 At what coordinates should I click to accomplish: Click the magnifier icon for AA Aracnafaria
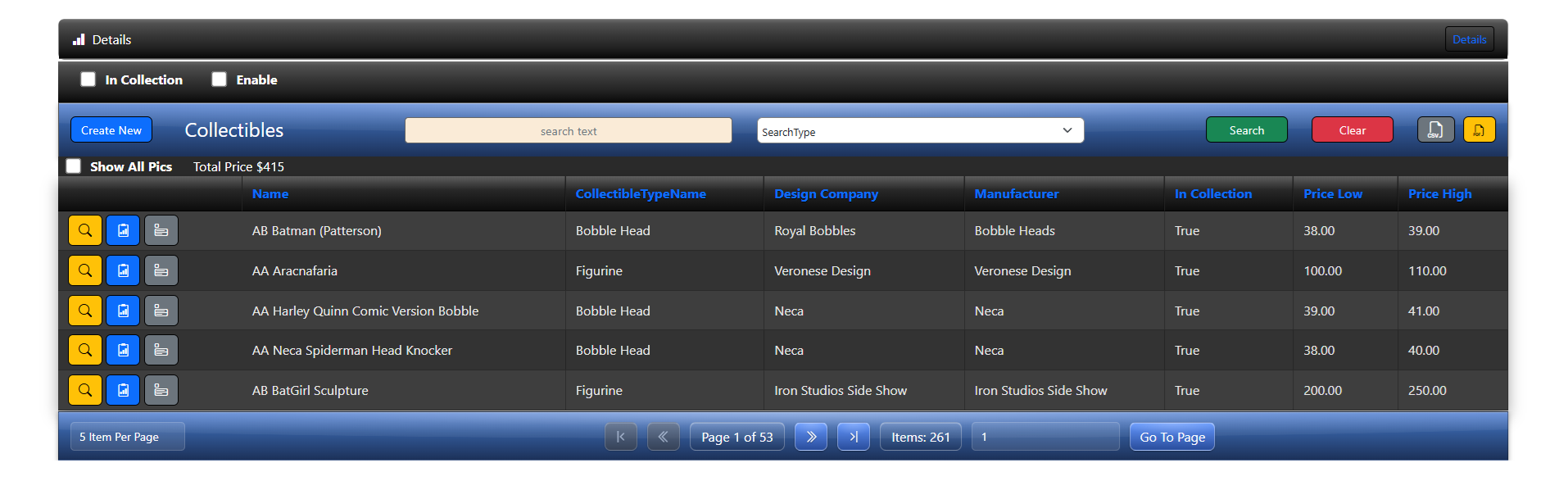[85, 270]
